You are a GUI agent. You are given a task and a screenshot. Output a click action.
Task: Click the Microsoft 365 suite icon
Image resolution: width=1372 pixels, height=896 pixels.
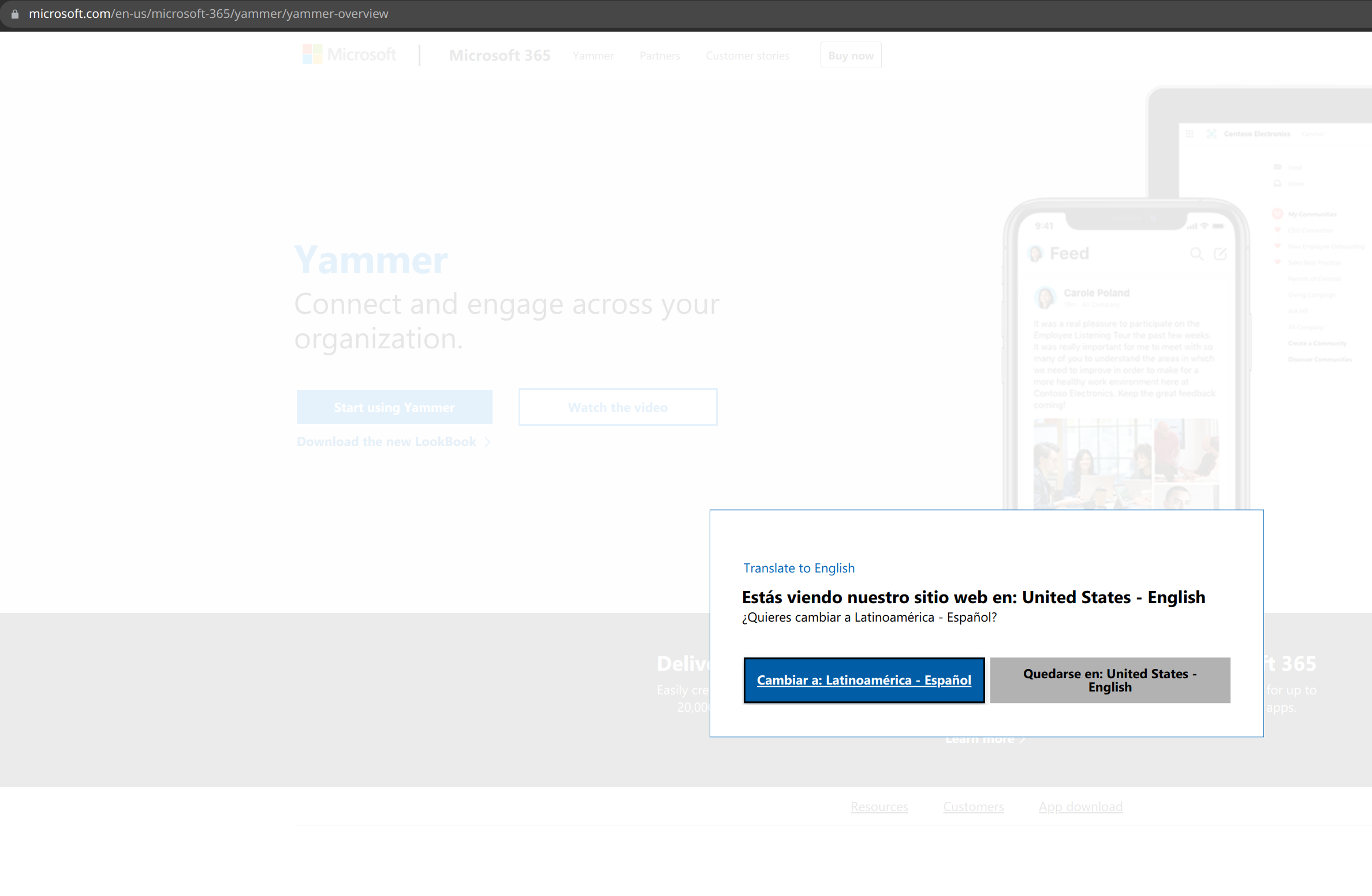(x=310, y=56)
